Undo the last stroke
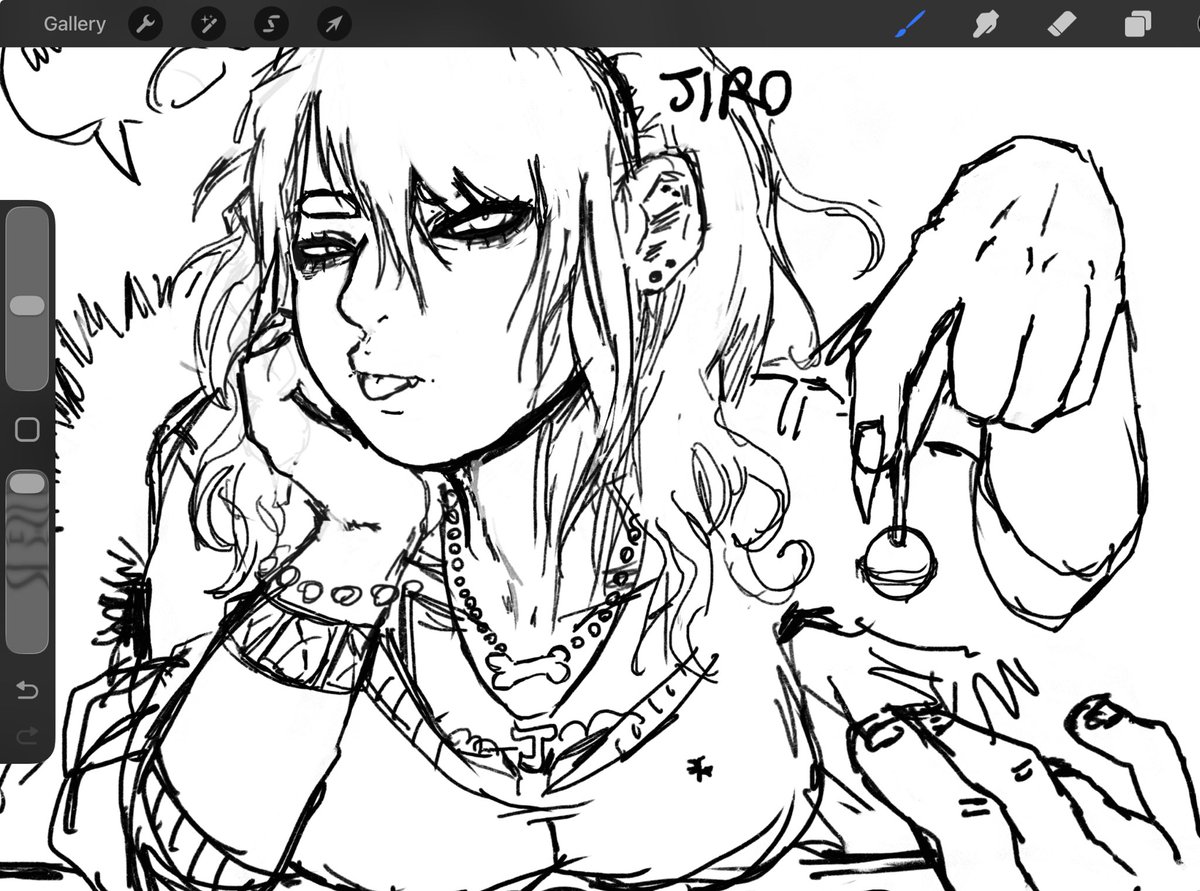Viewport: 1200px width, 891px height. pos(27,691)
